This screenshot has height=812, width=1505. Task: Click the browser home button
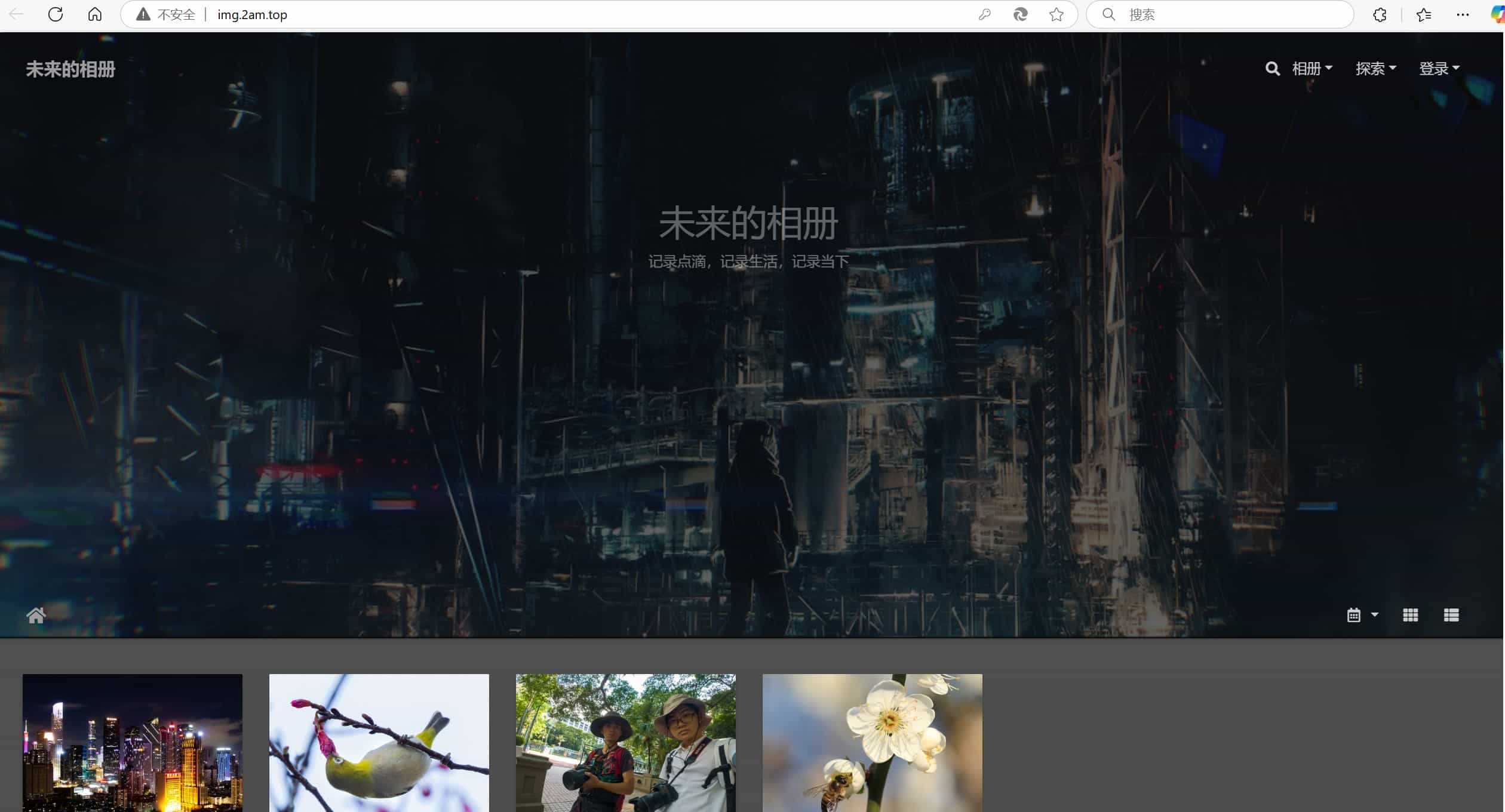[95, 14]
